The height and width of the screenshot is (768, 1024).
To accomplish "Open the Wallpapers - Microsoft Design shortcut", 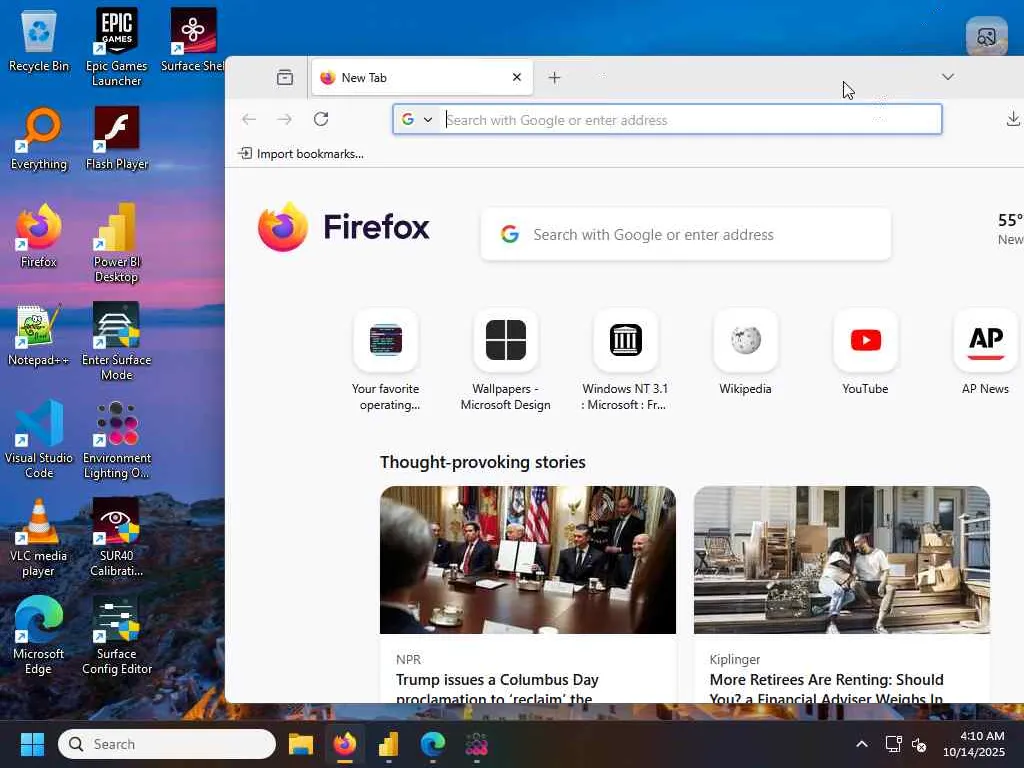I will [505, 360].
